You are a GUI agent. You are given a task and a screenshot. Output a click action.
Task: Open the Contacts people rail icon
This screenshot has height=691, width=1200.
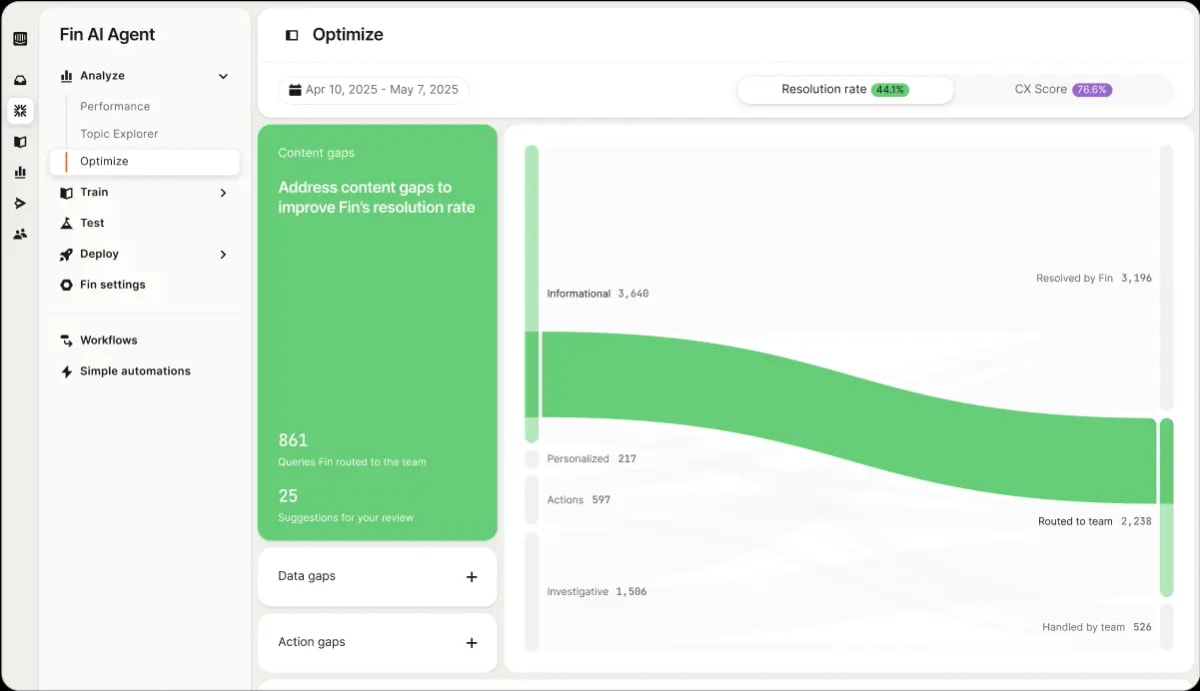20,234
